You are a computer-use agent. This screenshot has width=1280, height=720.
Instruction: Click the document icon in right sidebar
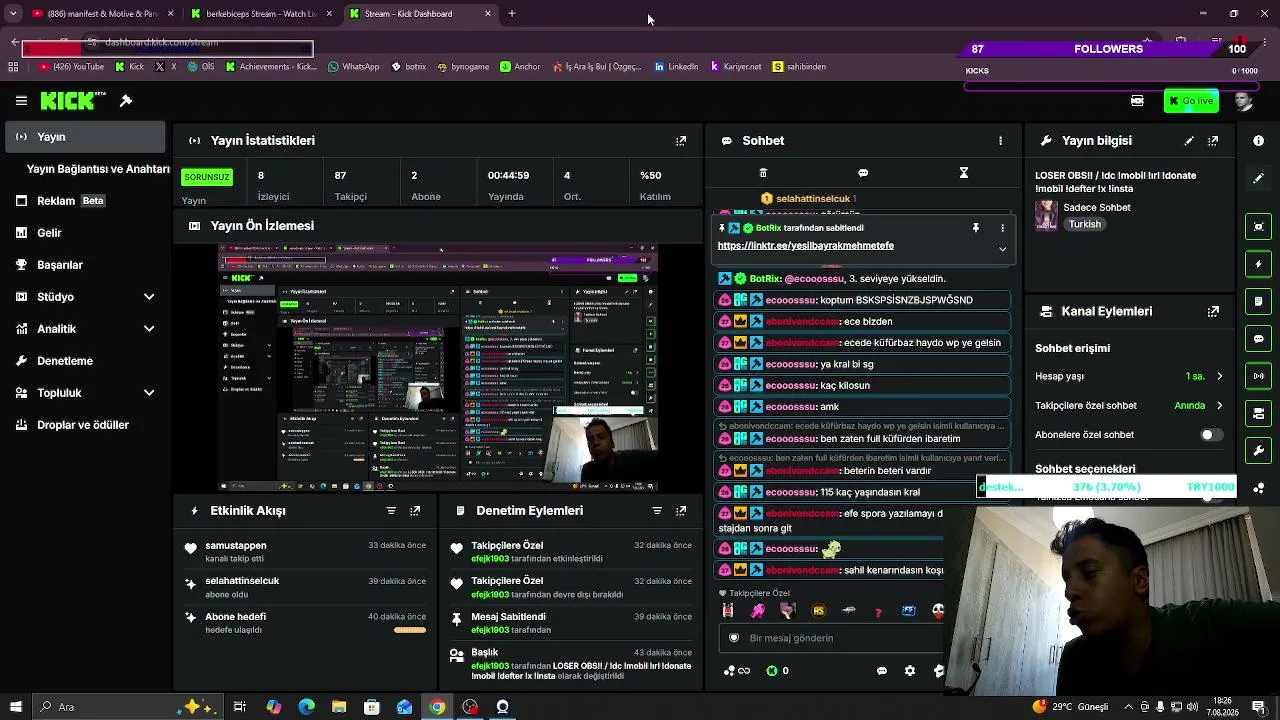point(1259,301)
